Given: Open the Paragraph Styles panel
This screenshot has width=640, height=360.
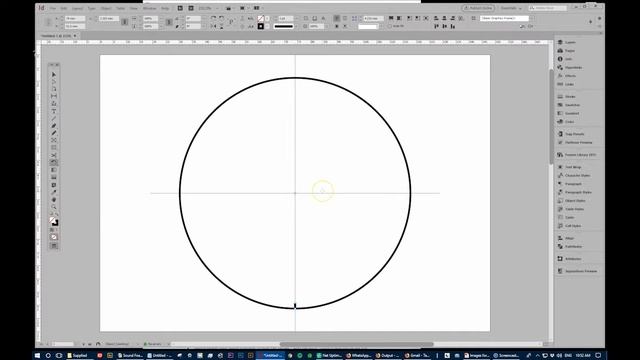Looking at the screenshot, I should [576, 192].
